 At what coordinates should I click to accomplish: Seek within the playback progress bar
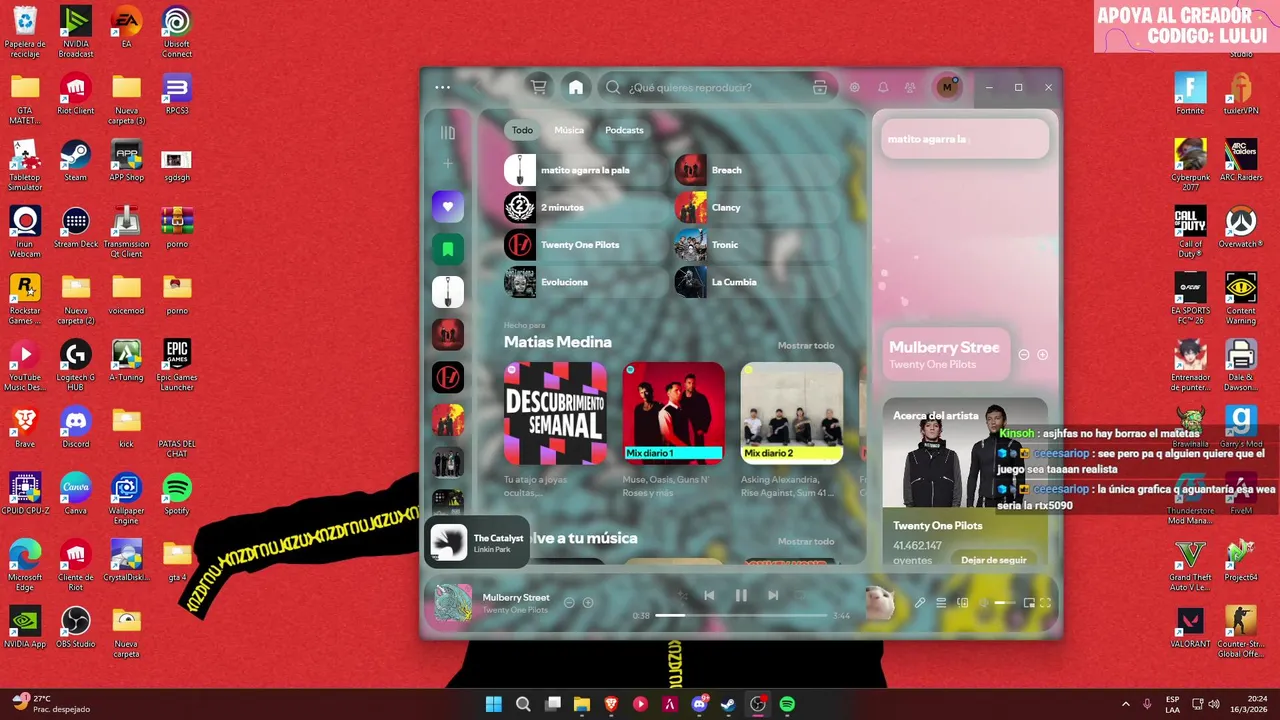tap(741, 616)
